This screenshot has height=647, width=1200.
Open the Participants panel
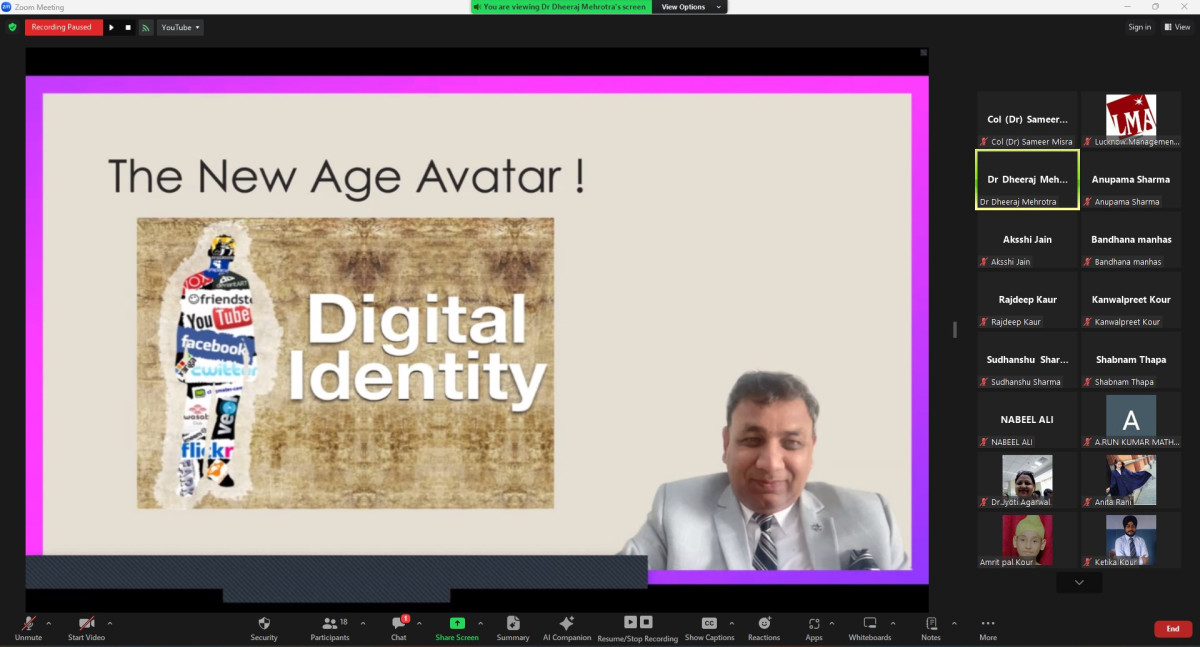(x=330, y=628)
